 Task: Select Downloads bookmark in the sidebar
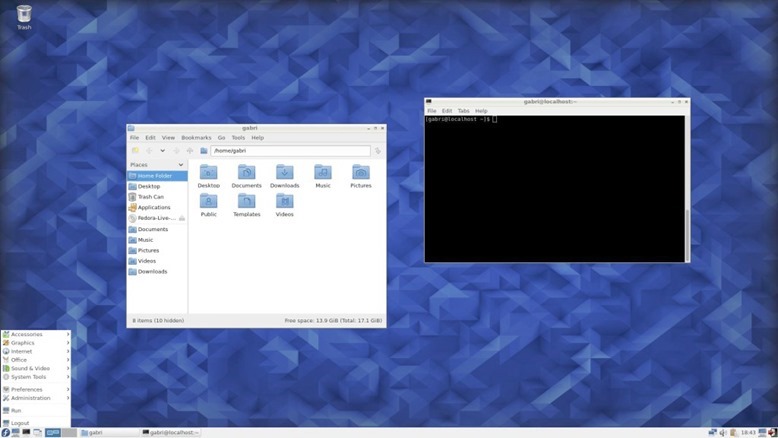click(157, 271)
